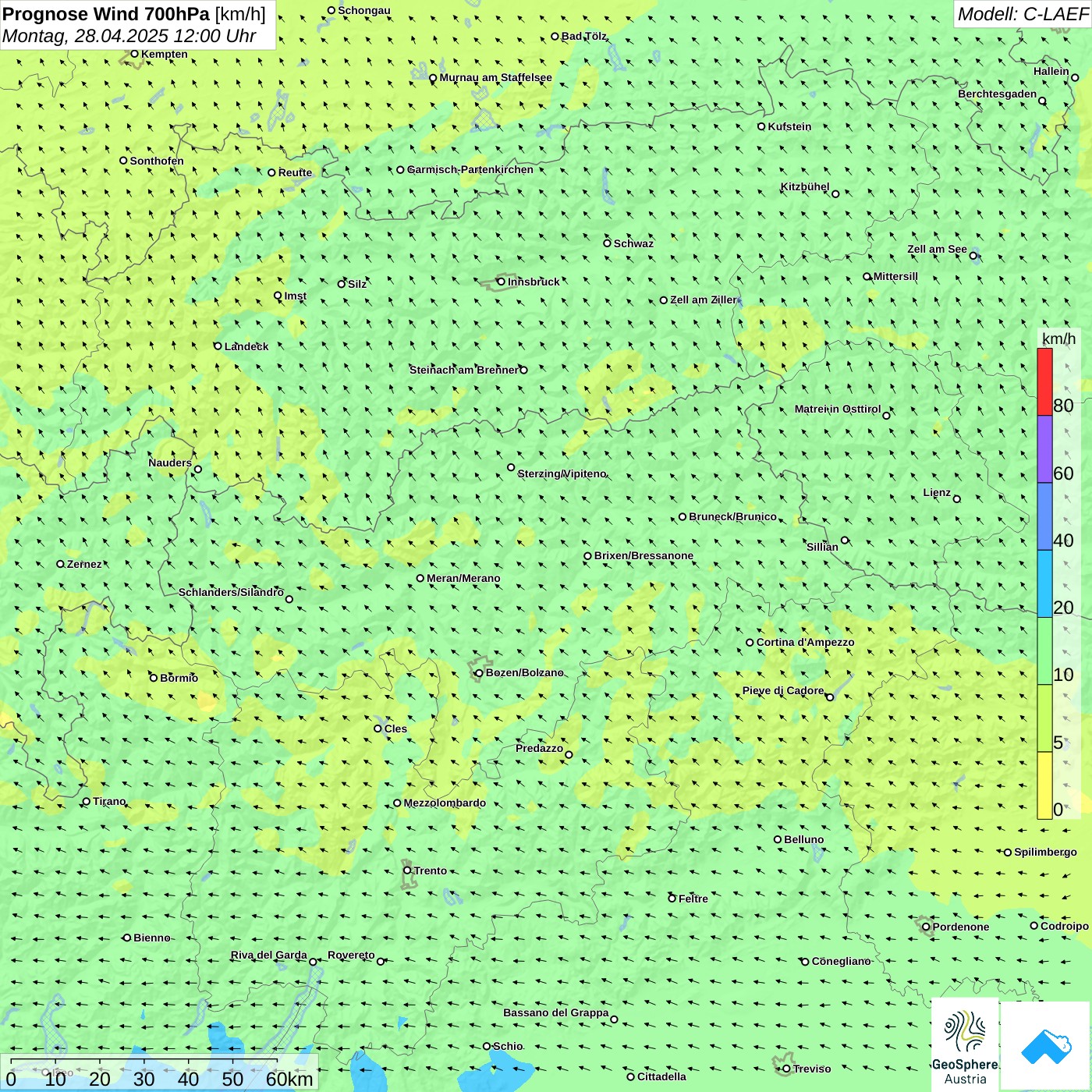Click the Spilimbergo label
Image resolution: width=1092 pixels, height=1092 pixels.
pyautogui.click(x=1045, y=852)
